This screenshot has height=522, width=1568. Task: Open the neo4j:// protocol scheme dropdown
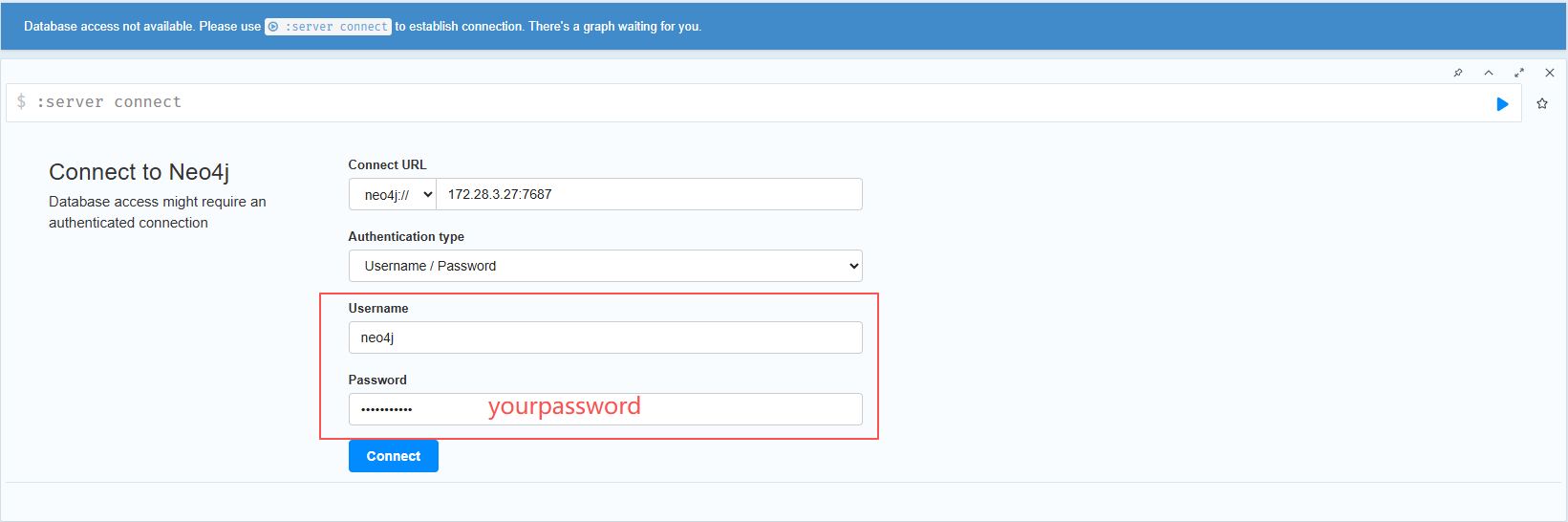click(x=393, y=194)
